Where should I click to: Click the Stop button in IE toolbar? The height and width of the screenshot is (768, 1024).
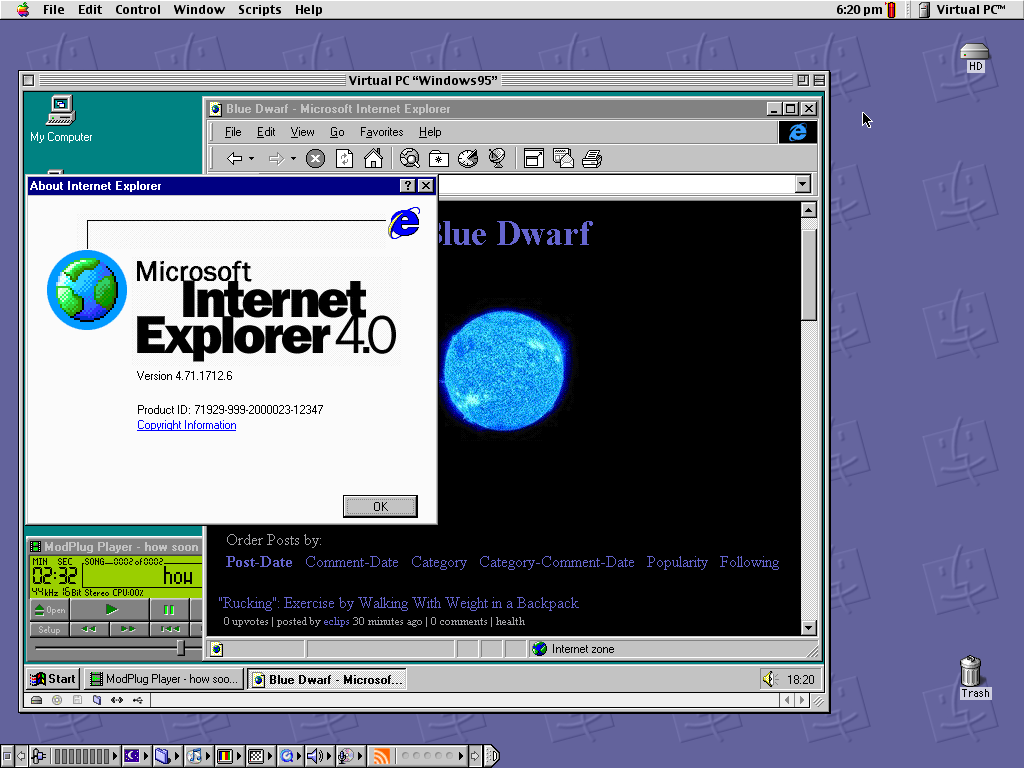coord(315,159)
